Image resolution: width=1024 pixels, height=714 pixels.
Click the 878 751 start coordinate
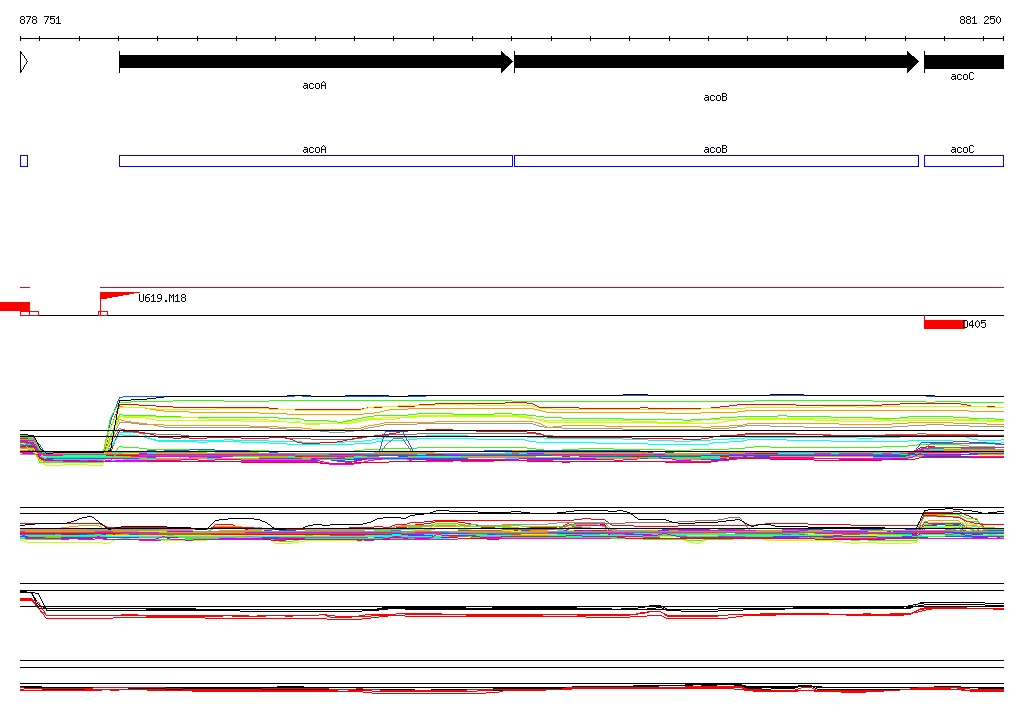40,20
